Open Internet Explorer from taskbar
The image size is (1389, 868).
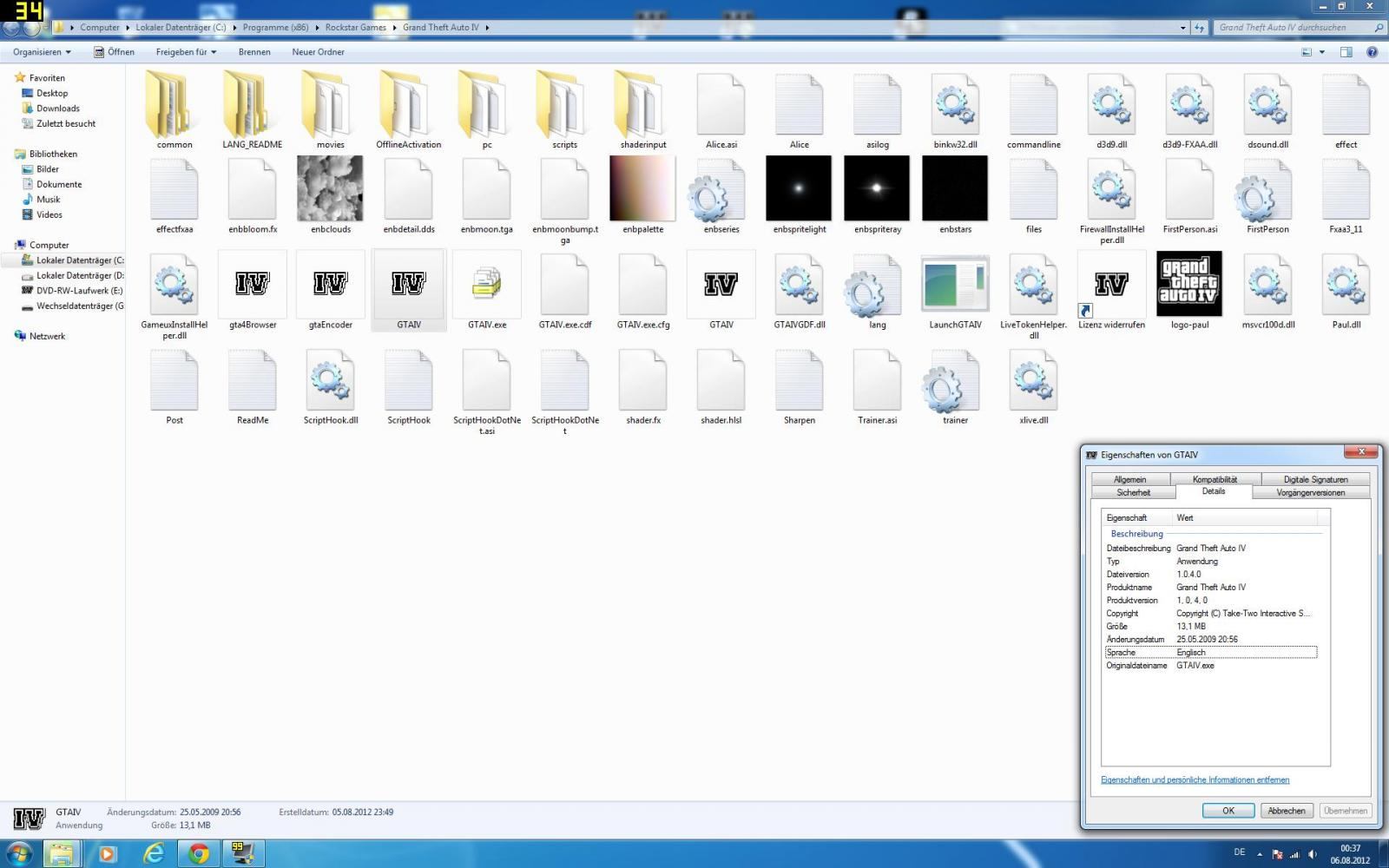click(153, 854)
